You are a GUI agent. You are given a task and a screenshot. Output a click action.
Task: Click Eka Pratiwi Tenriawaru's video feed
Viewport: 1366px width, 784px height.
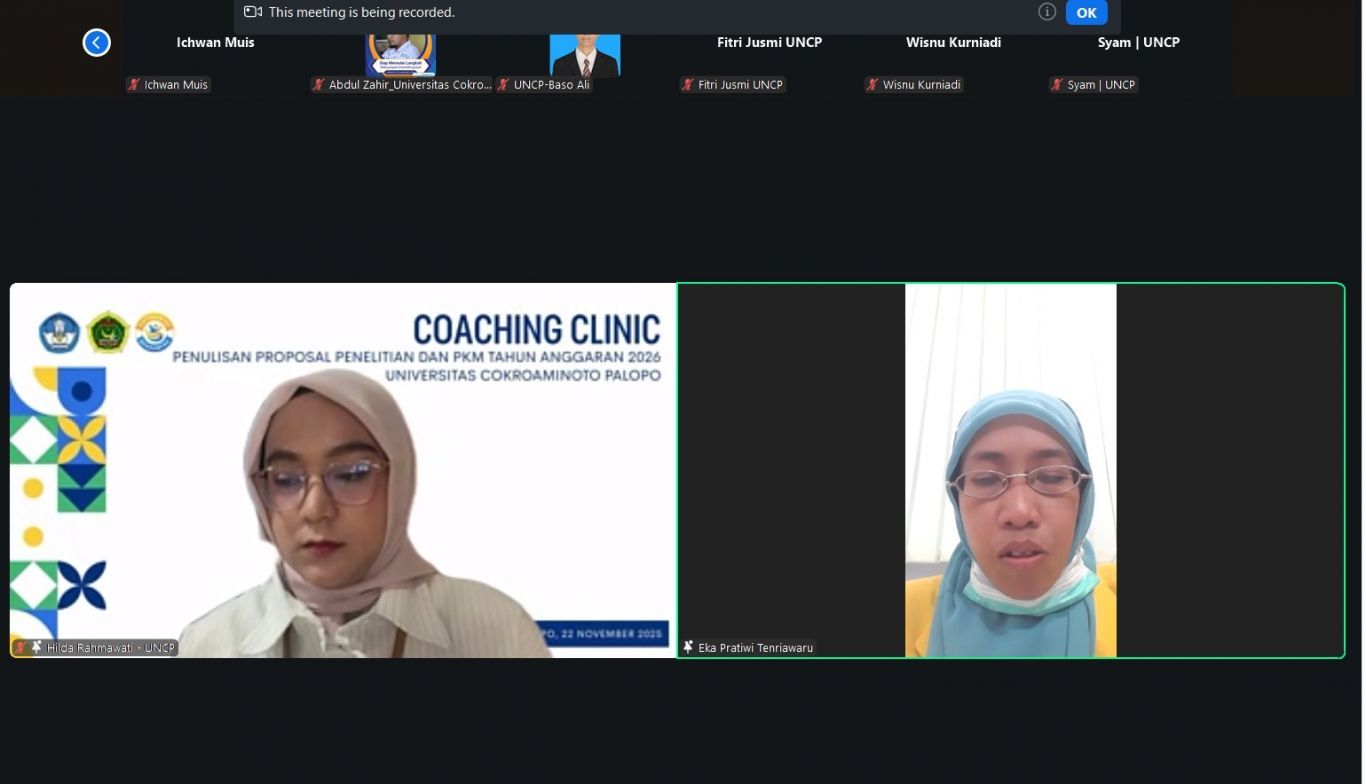coord(1010,470)
